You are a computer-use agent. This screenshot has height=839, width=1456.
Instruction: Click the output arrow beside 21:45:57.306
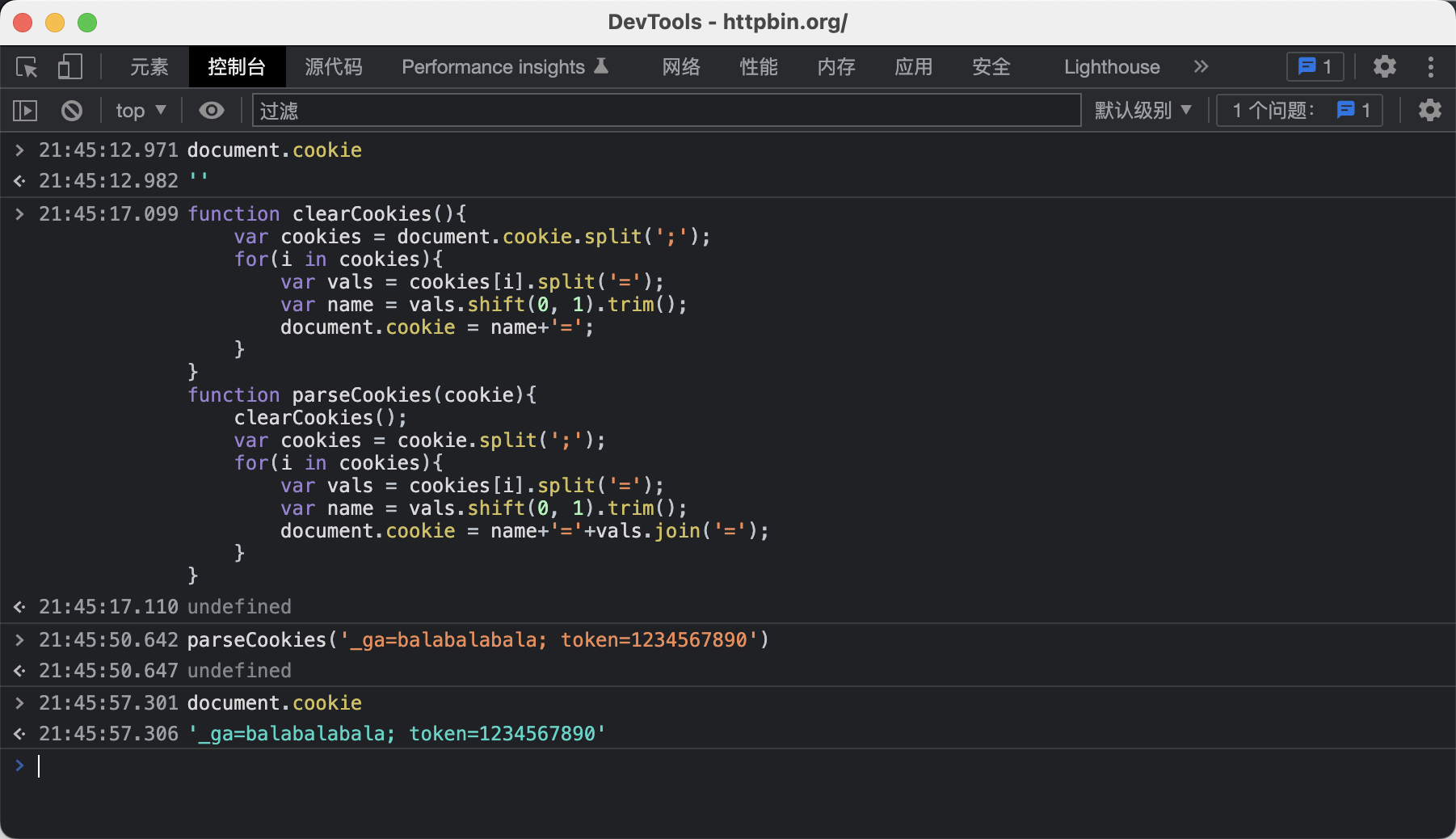pyautogui.click(x=19, y=734)
